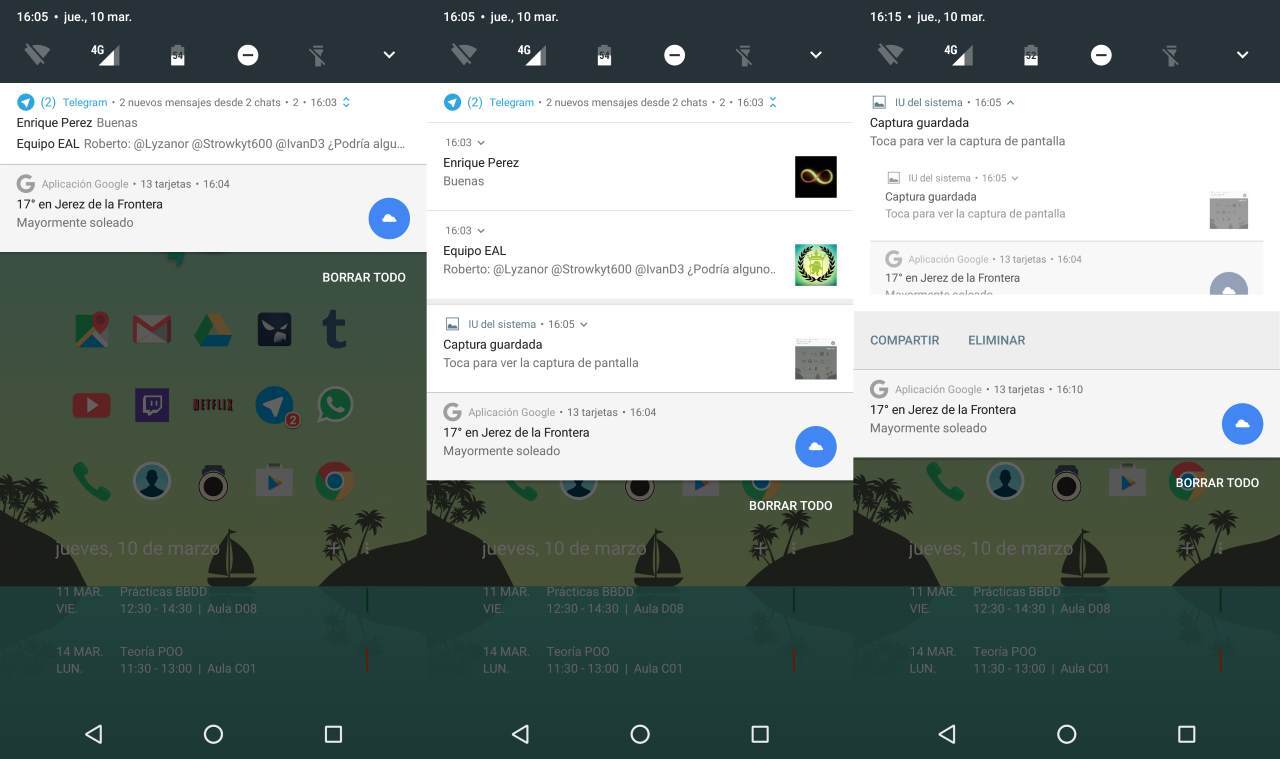This screenshot has width=1280, height=759.
Task: Tap 'Toca para ver la captura' in middle screenshot
Action: click(x=541, y=363)
